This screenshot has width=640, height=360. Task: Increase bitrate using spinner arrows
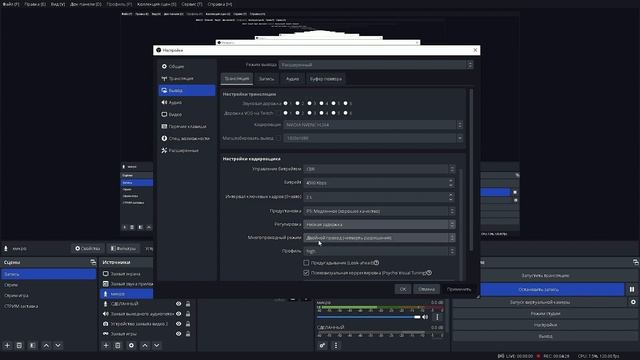[x=451, y=180]
